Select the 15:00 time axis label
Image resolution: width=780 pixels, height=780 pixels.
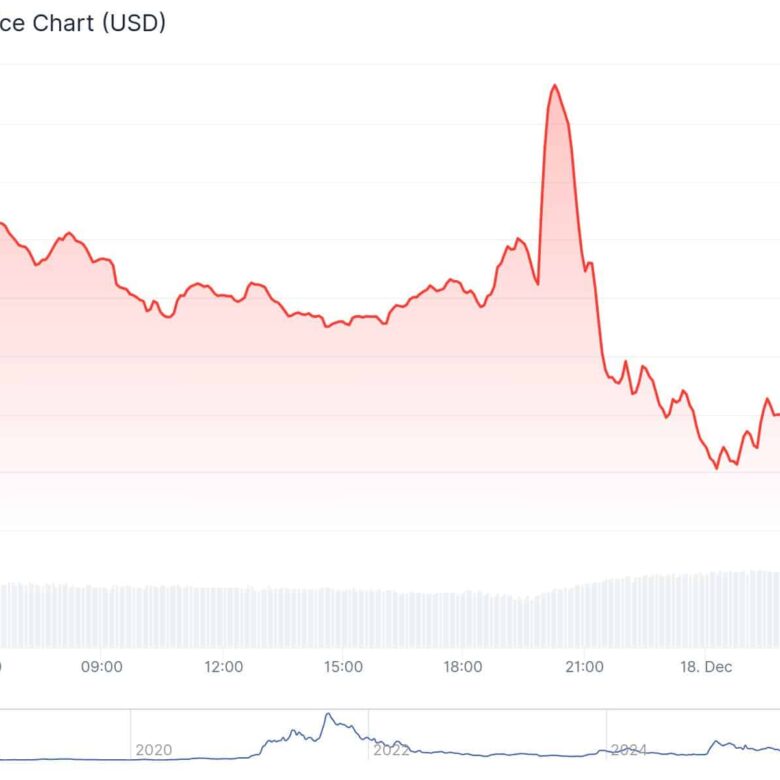(343, 666)
